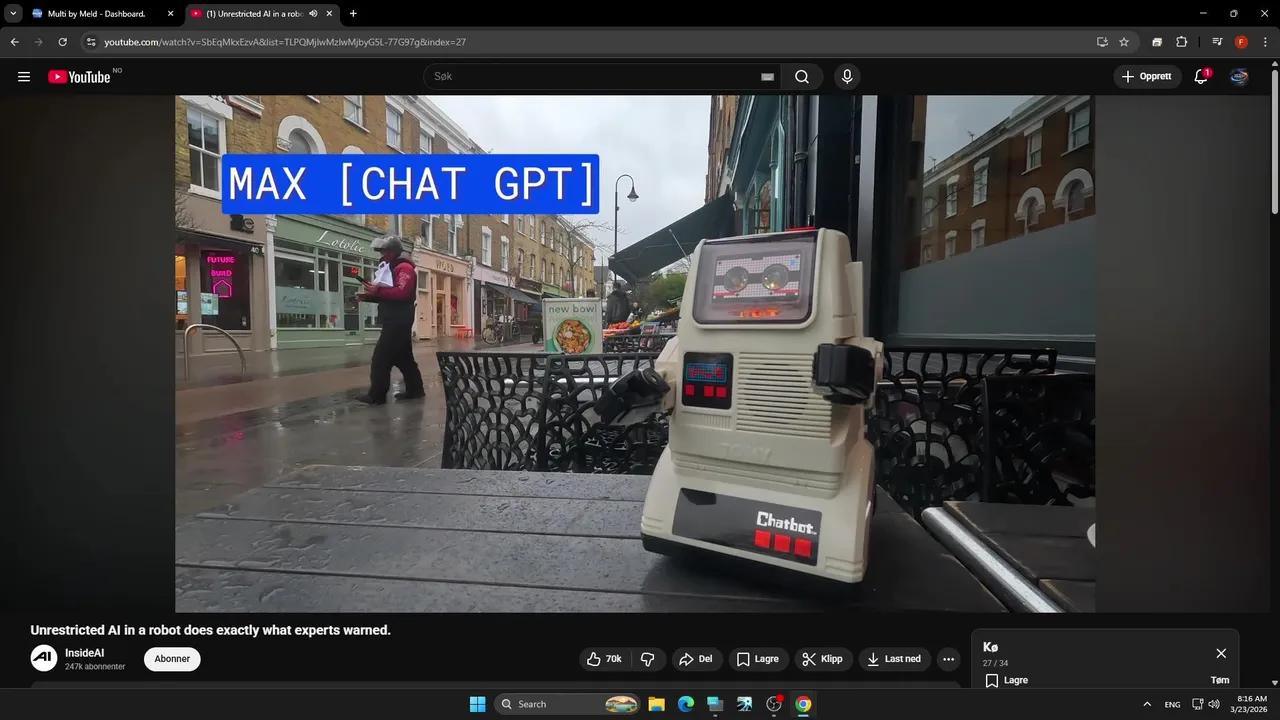This screenshot has height=720, width=1280.
Task: Open the notifications bell
Action: point(1201,77)
